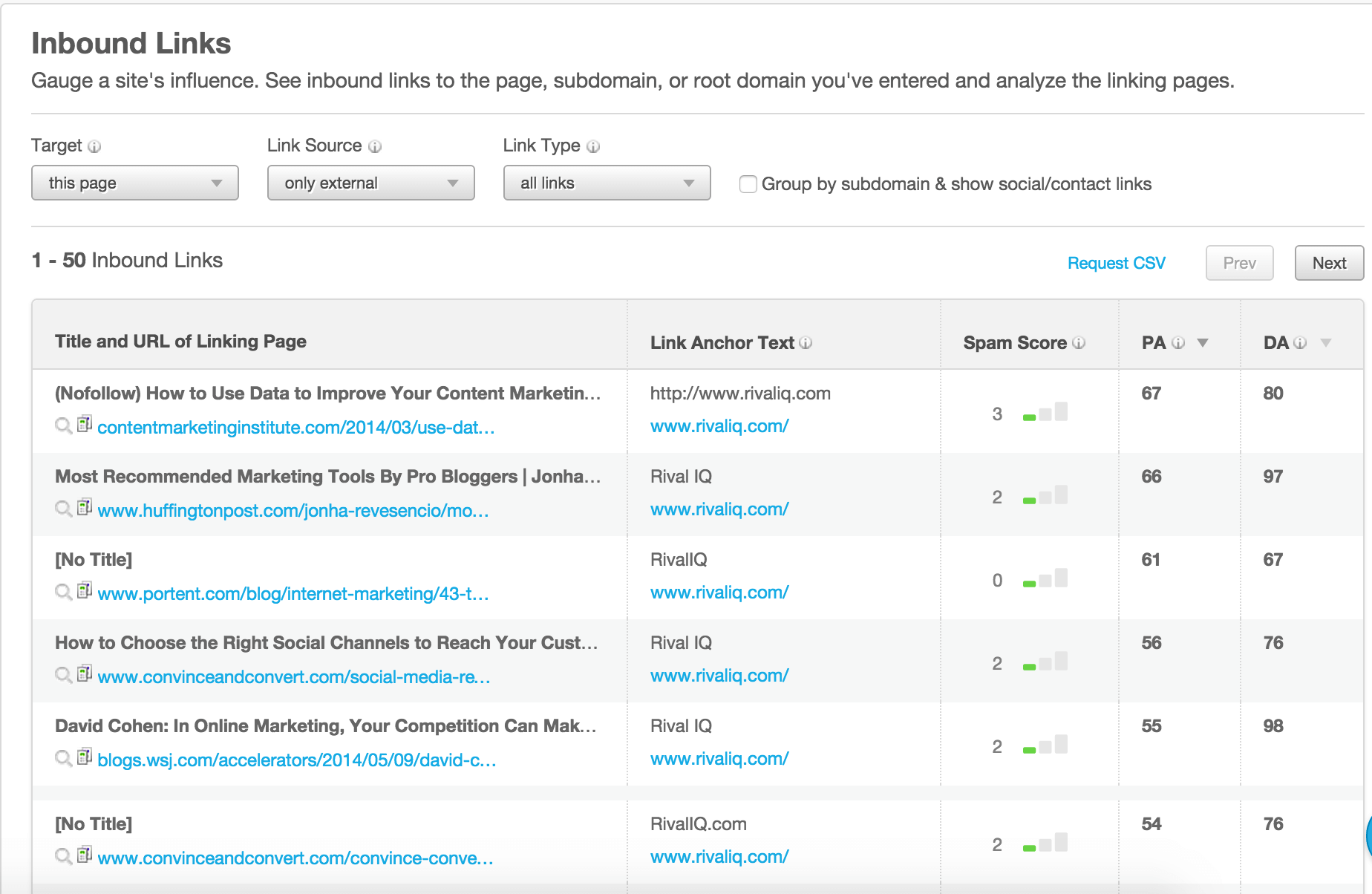
Task: Open www.portent.com/blog/internet-marketing link
Action: (x=293, y=594)
